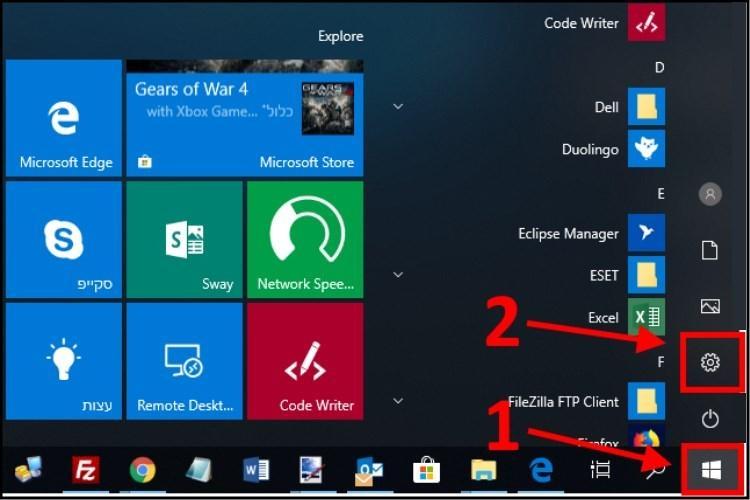Screen dimensions: 750x500
Task: Open the Network Speed tile
Action: pos(305,239)
